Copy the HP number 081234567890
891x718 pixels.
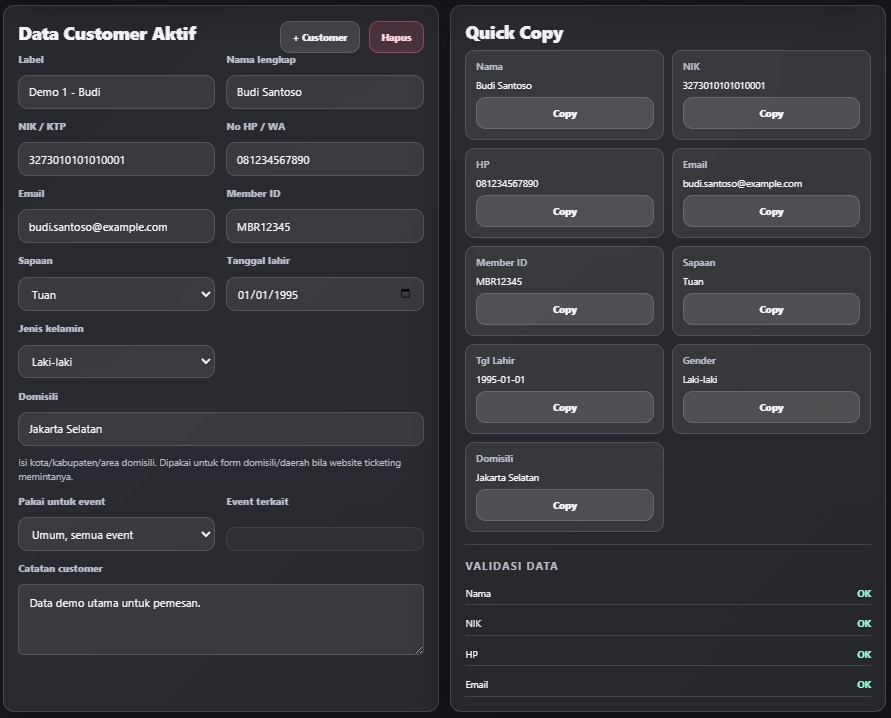(x=564, y=211)
